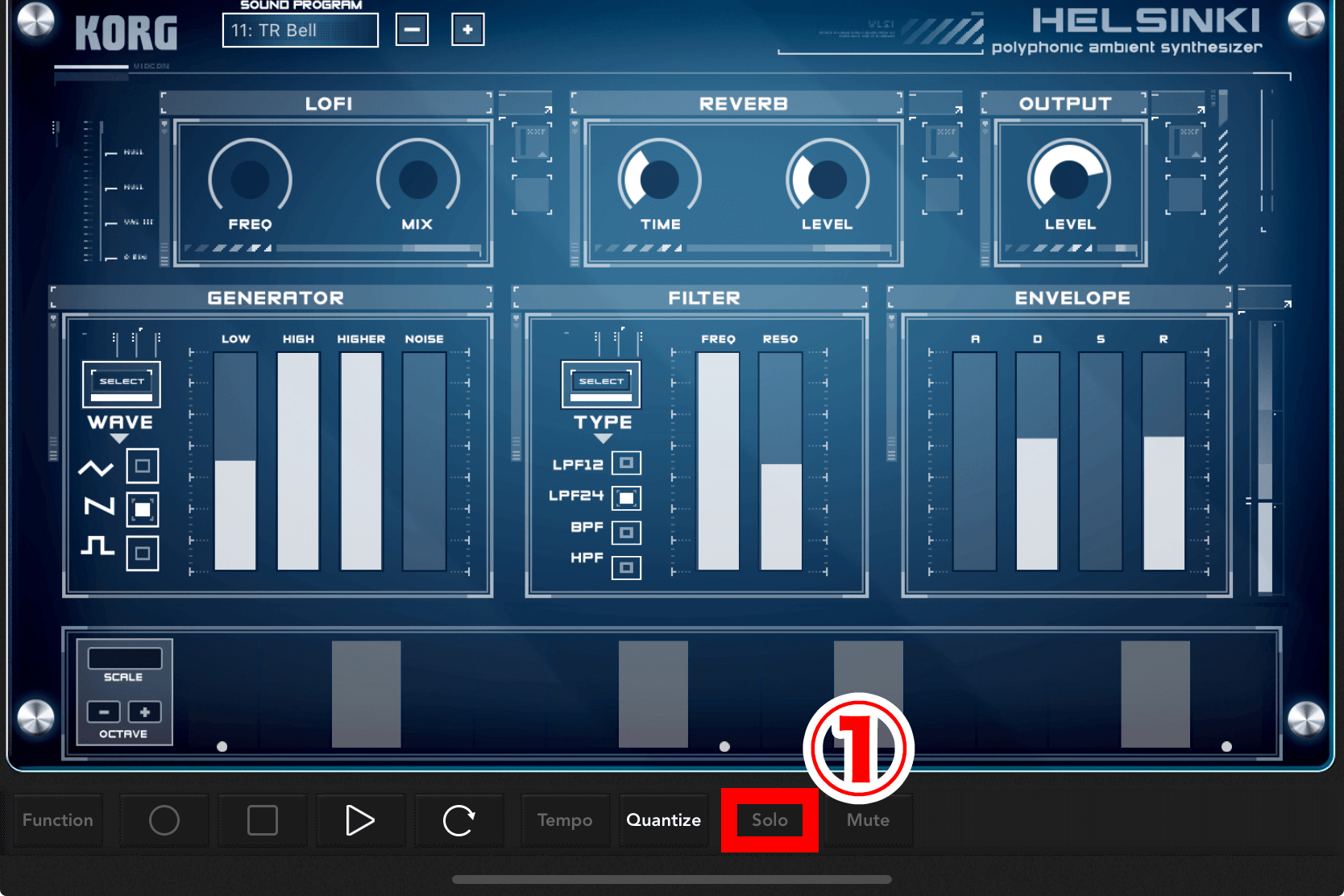Click the triangle wave shape icon
This screenshot has height=896, width=1344.
coord(96,468)
